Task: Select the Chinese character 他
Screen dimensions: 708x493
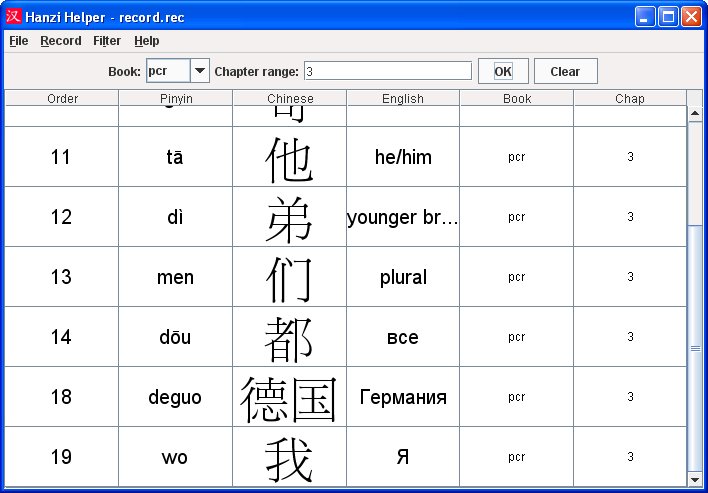Action: (289, 159)
